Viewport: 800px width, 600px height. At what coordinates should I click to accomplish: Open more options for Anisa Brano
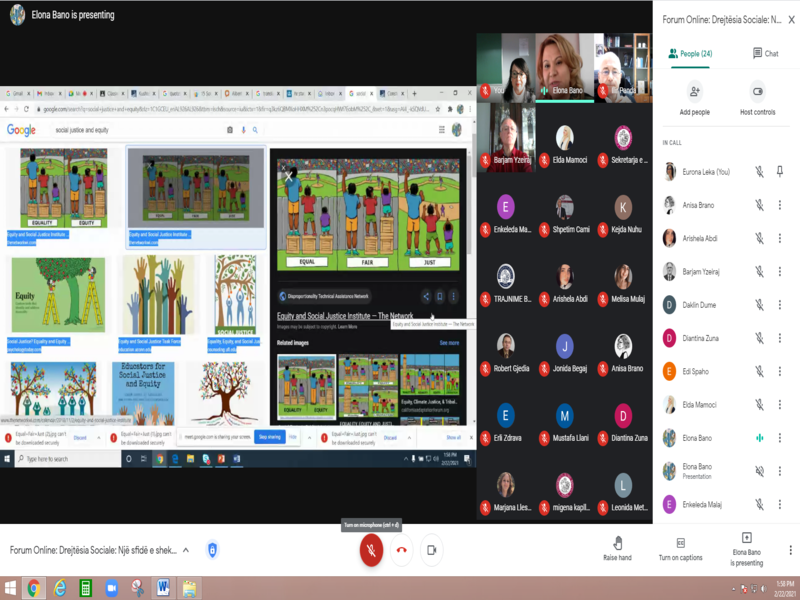click(x=780, y=205)
